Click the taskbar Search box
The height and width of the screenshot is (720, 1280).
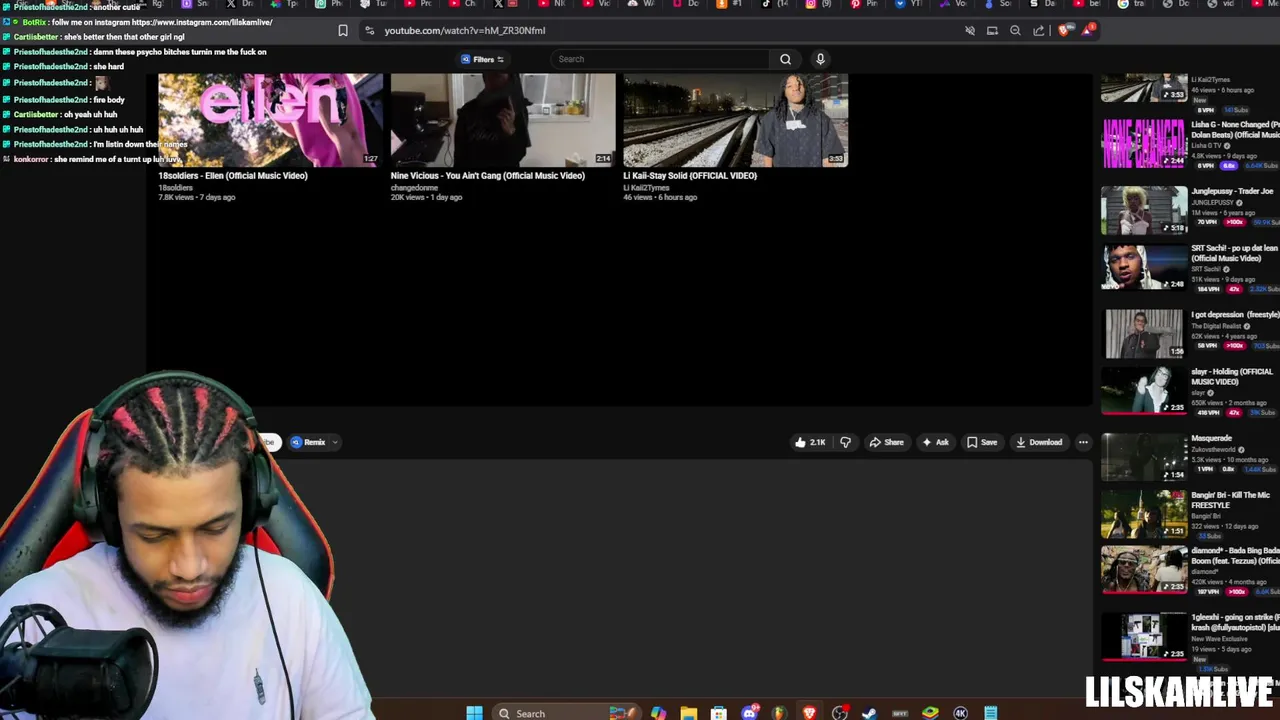(x=565, y=713)
